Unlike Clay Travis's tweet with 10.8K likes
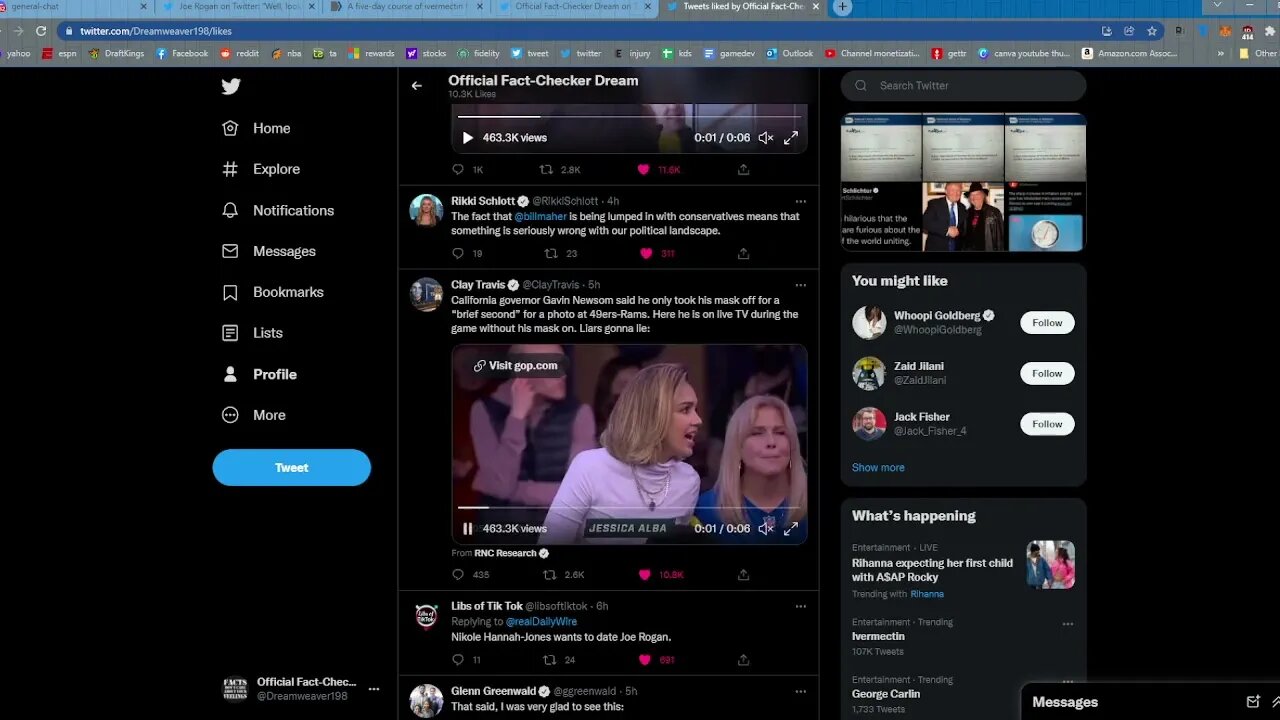 click(645, 575)
